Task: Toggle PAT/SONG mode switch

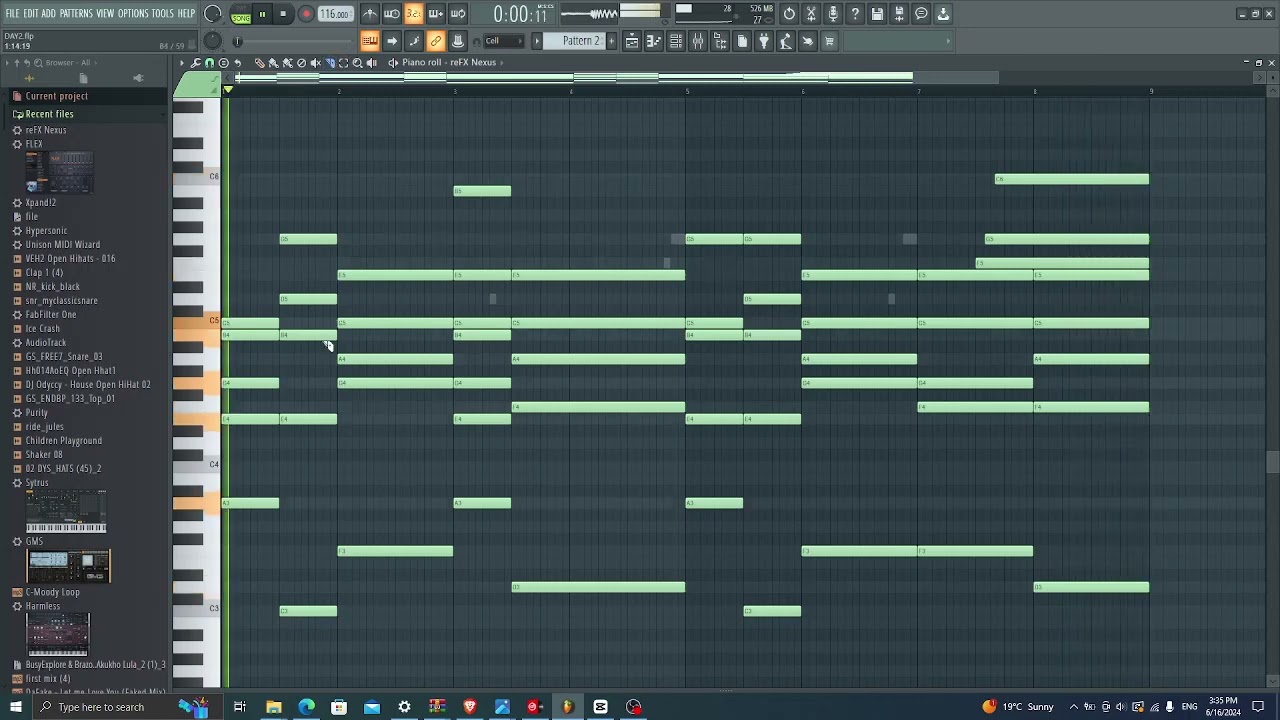Action: tap(241, 14)
